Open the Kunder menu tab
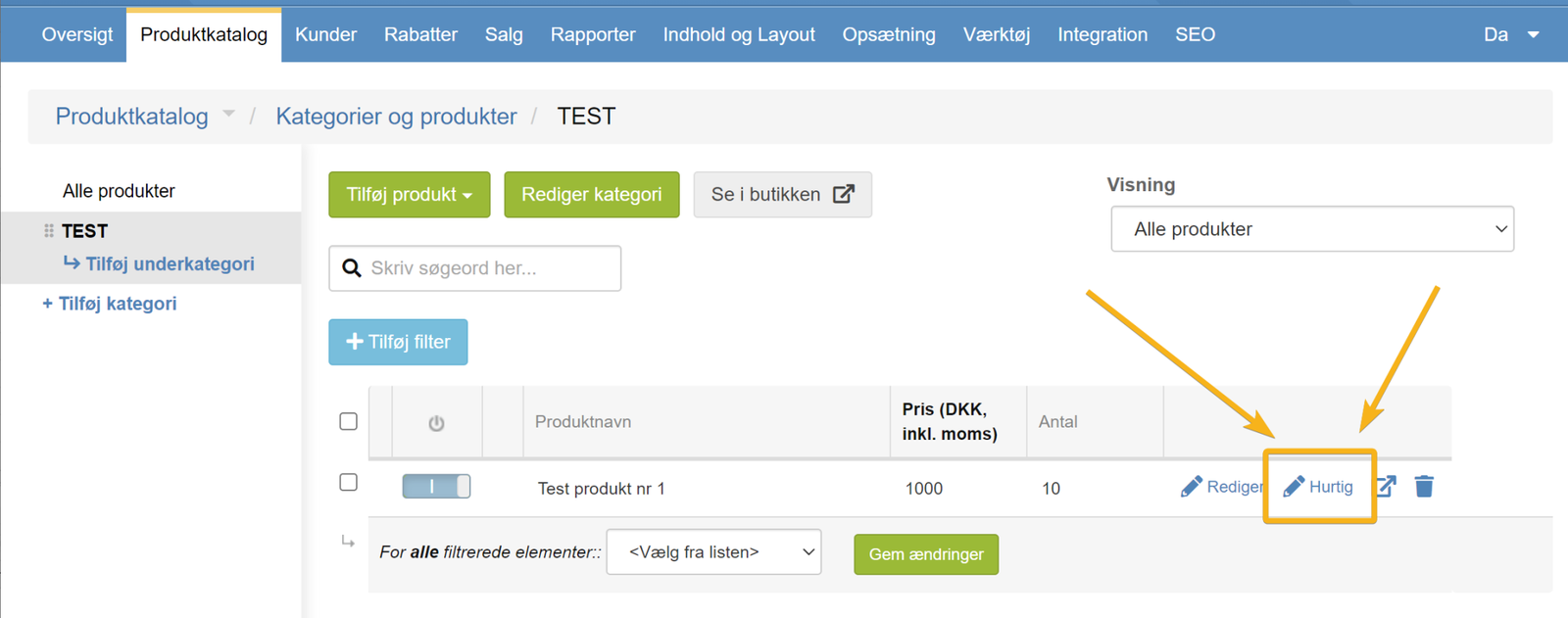Image resolution: width=1568 pixels, height=618 pixels. (x=325, y=34)
